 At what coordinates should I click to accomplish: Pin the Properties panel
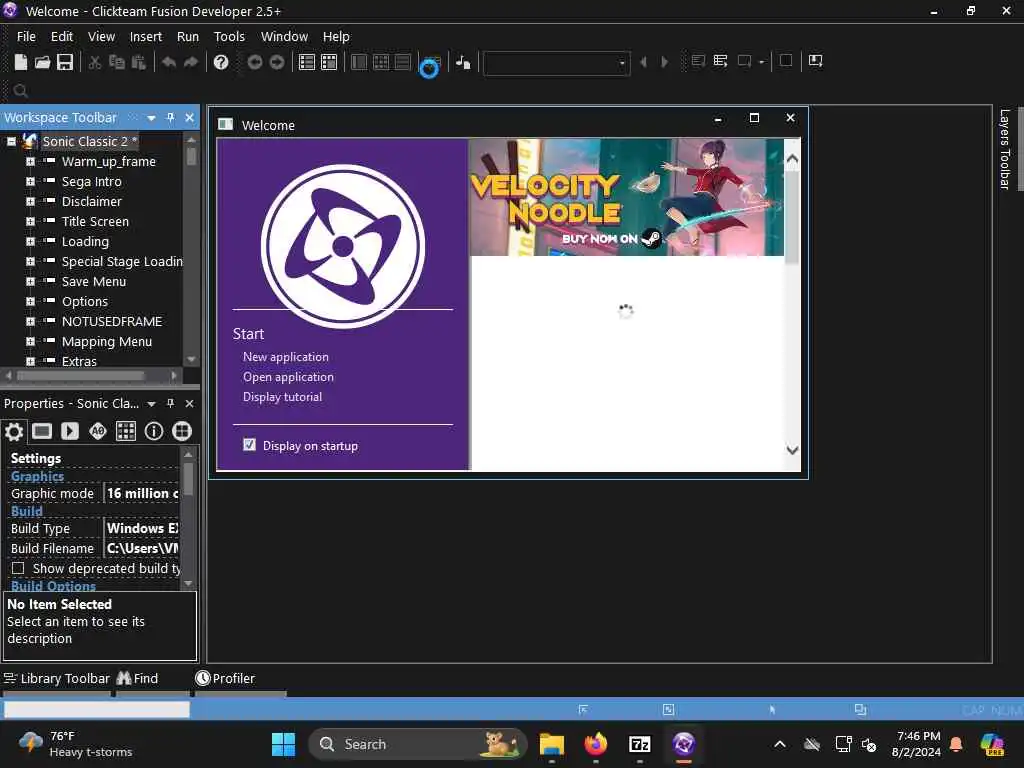[170, 404]
